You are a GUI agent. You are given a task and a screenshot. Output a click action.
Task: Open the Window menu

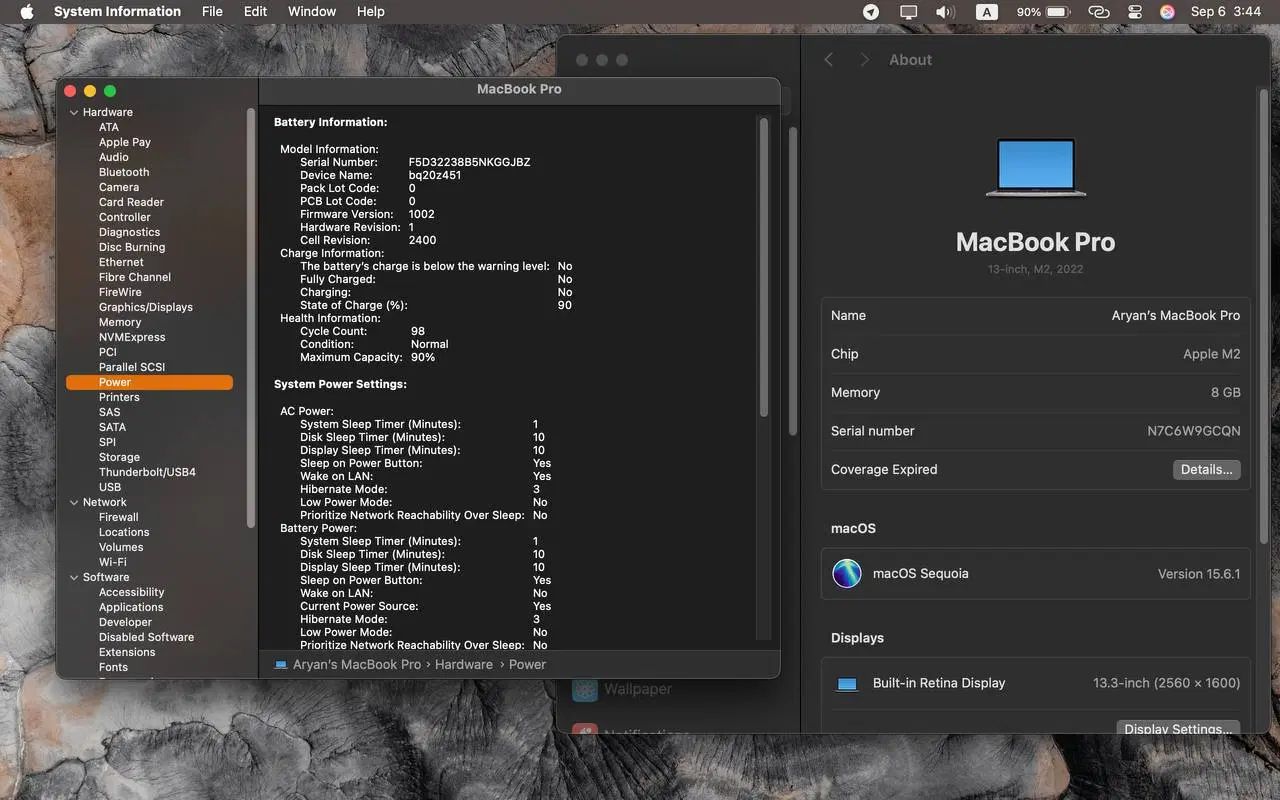point(312,12)
